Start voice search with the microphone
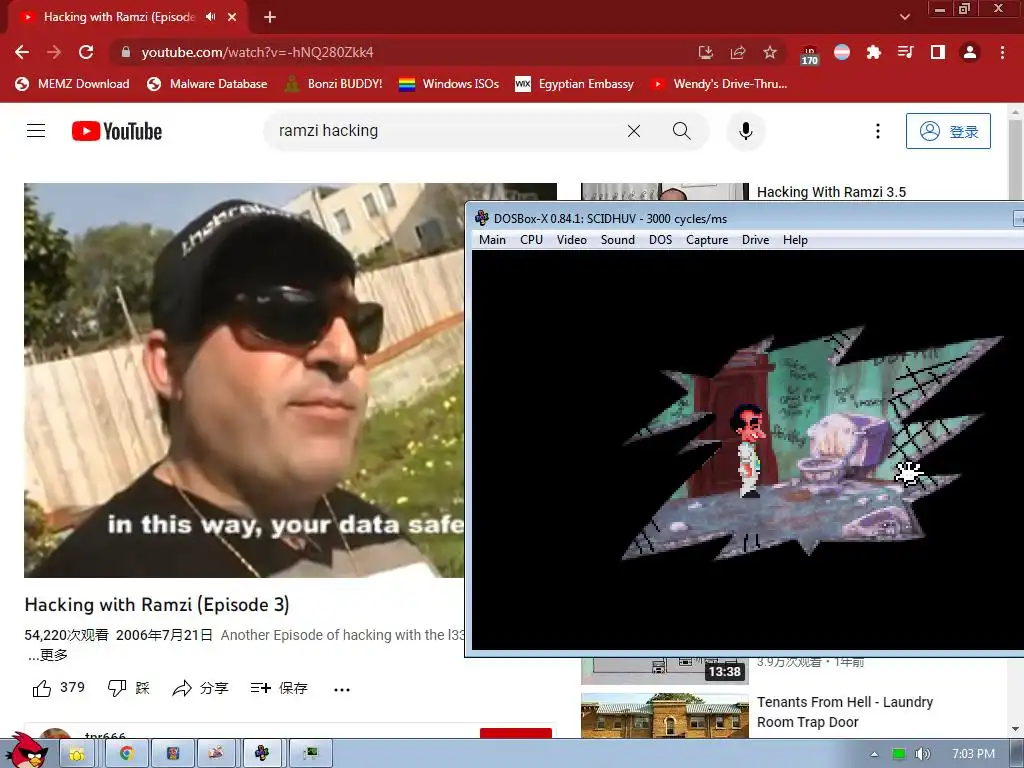The width and height of the screenshot is (1024, 768). tap(746, 131)
